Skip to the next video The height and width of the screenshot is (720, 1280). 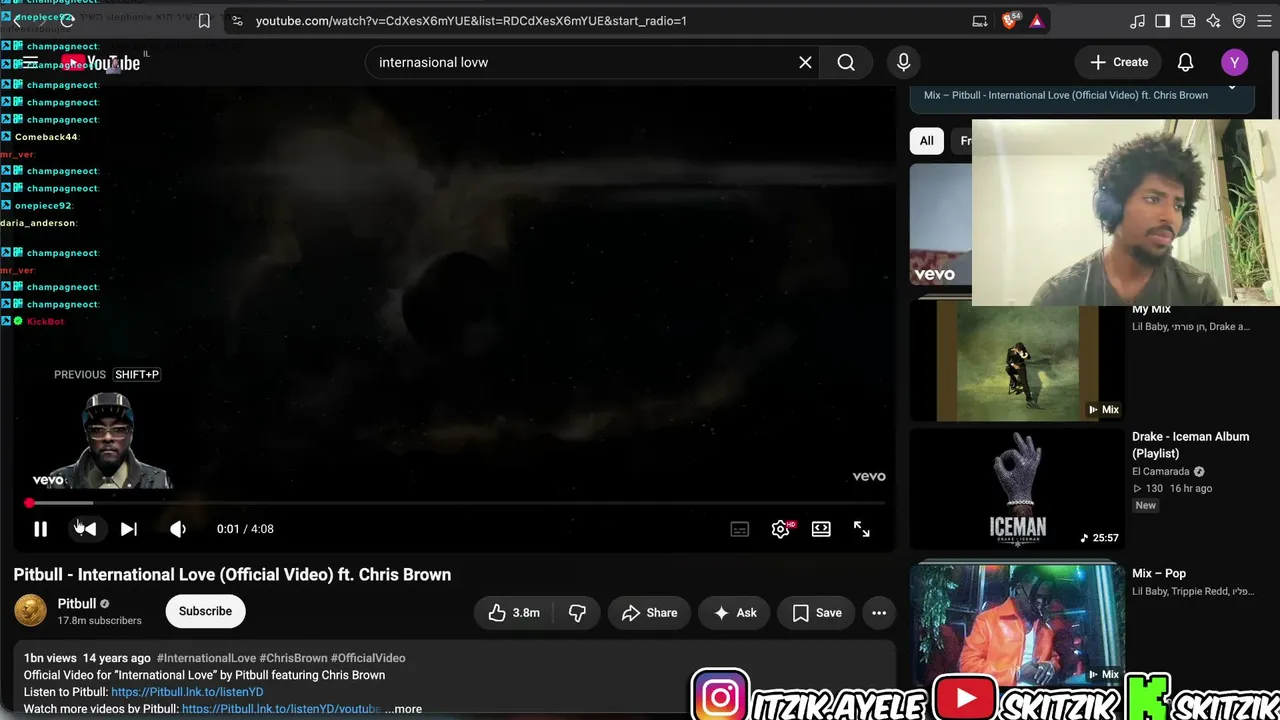tap(129, 529)
